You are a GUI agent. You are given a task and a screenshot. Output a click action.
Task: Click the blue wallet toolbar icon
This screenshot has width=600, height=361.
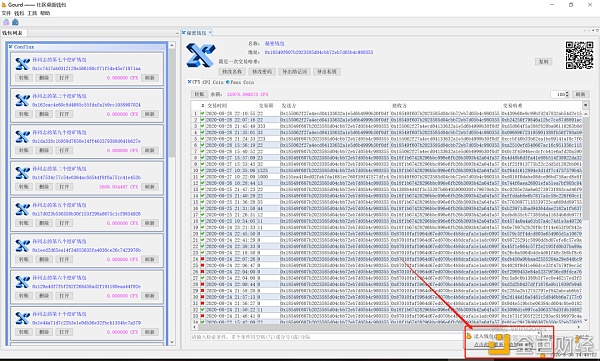[x=15, y=22]
